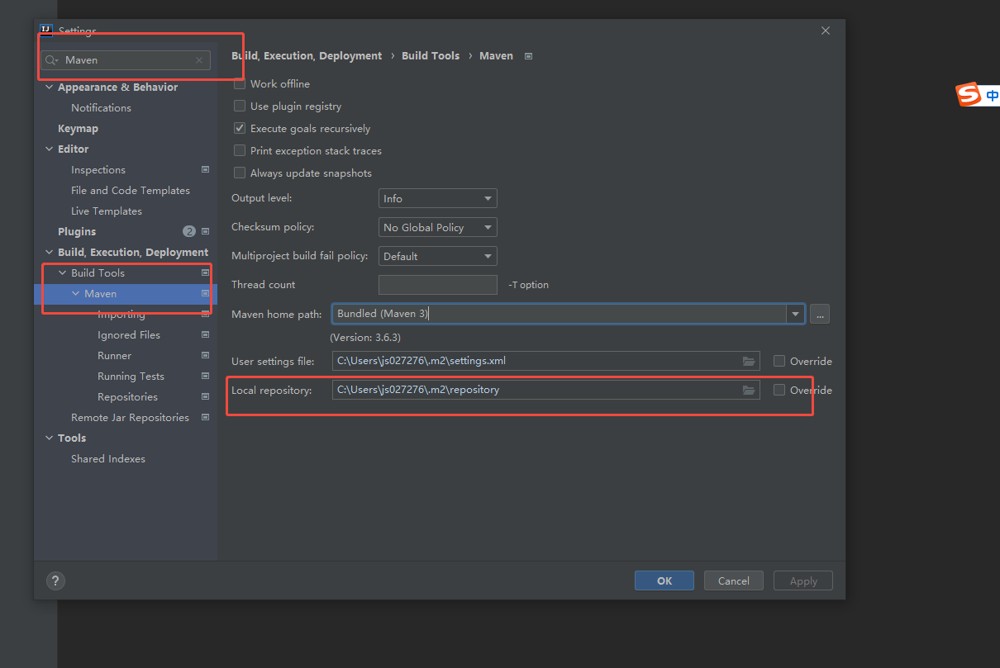Enable Work offline checkbox
The height and width of the screenshot is (668, 1000).
[239, 84]
